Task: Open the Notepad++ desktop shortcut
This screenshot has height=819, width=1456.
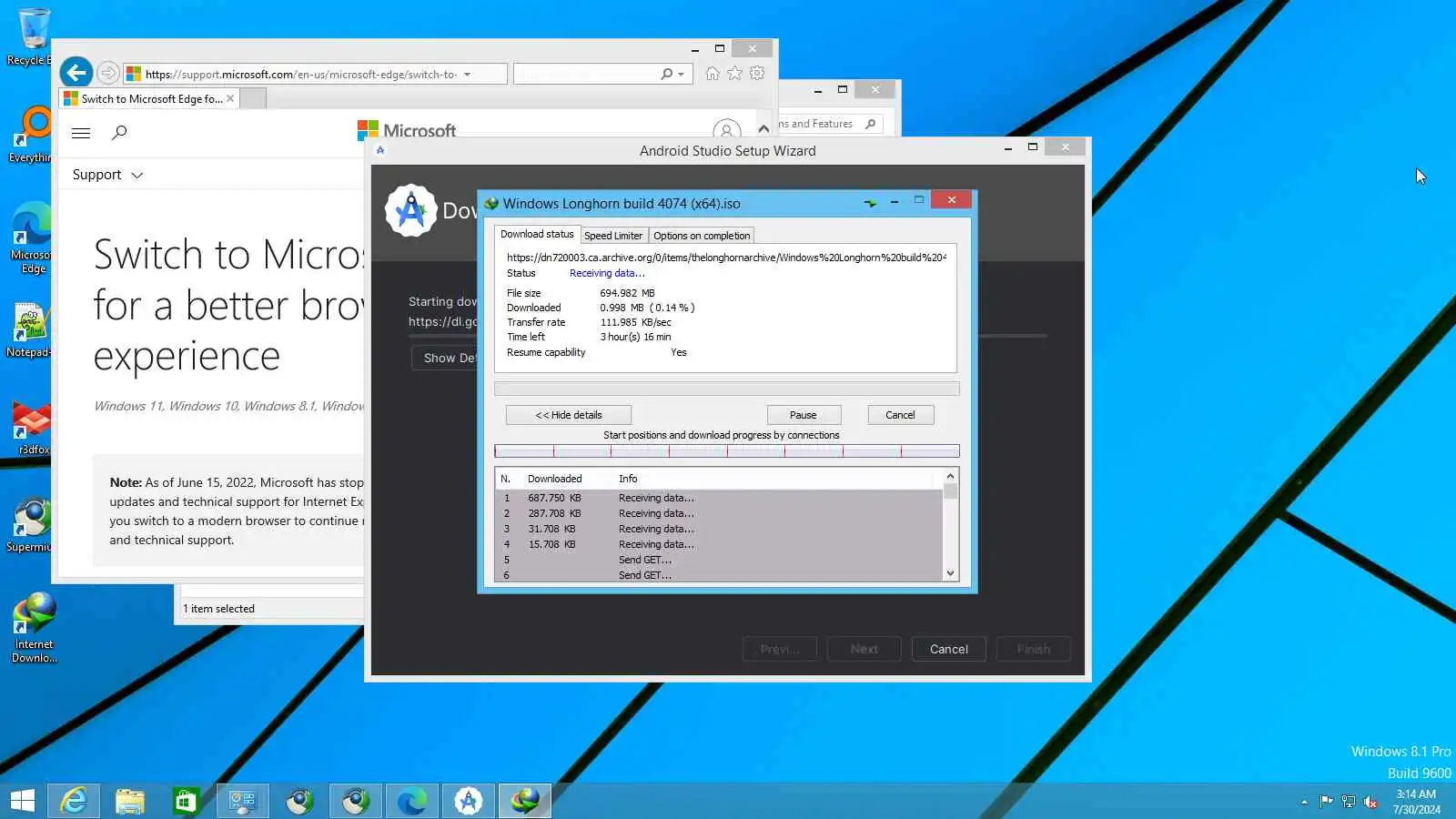Action: (x=30, y=329)
